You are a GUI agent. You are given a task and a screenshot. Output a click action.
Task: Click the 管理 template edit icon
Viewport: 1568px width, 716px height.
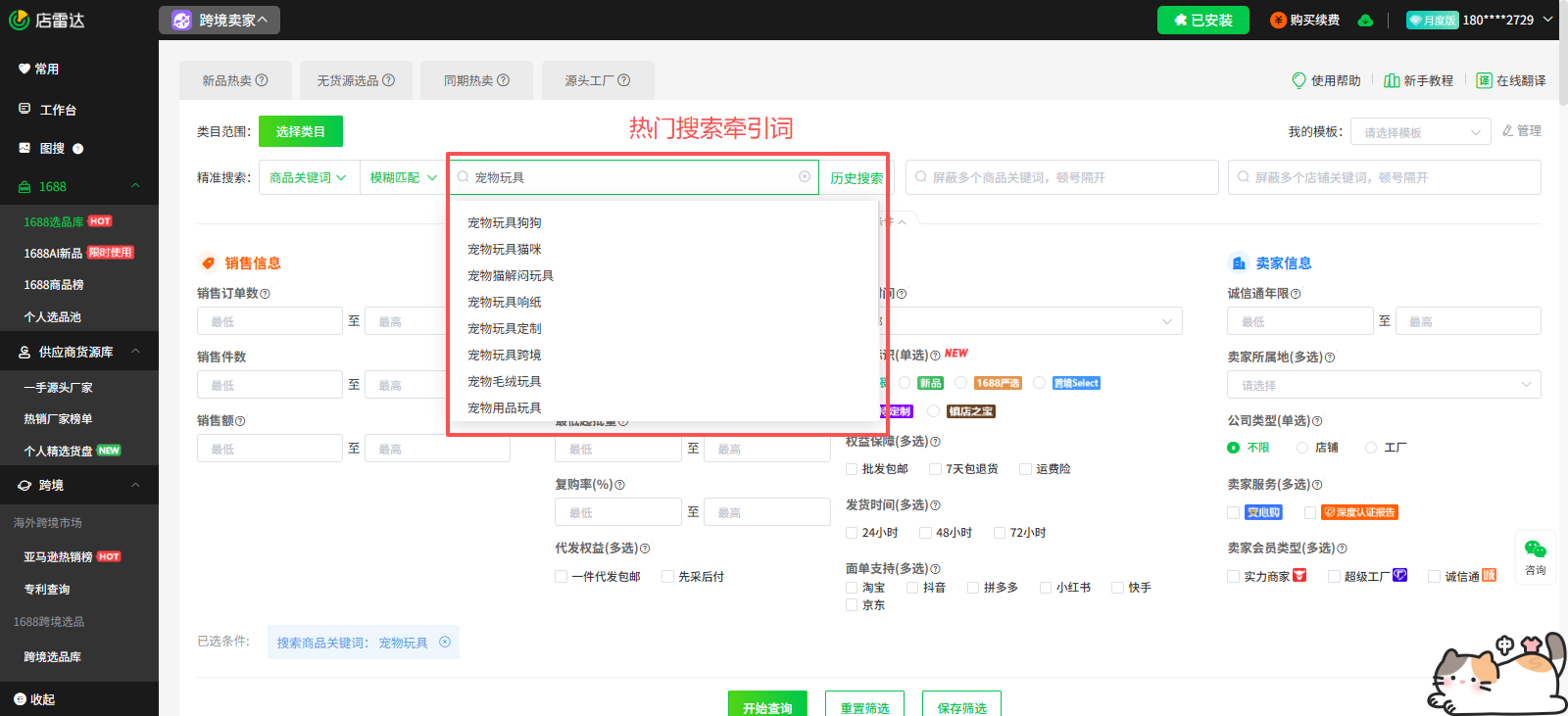(x=1508, y=130)
